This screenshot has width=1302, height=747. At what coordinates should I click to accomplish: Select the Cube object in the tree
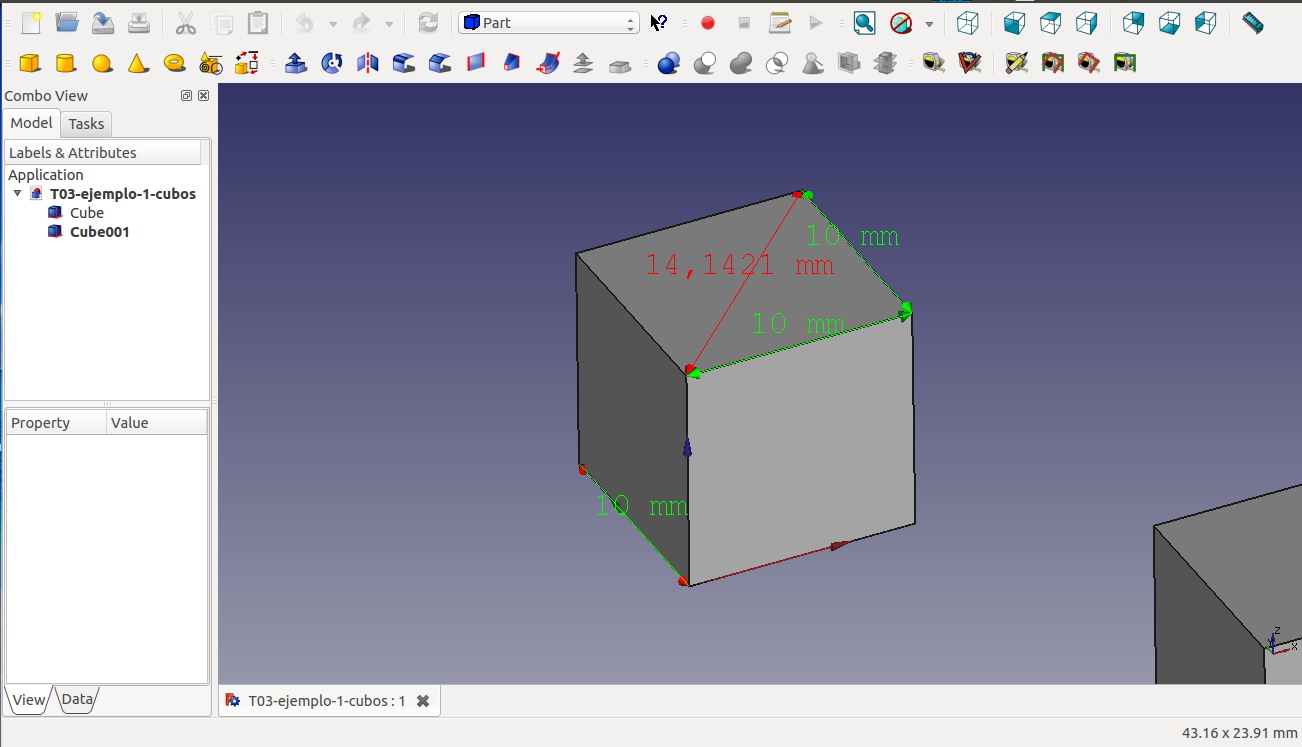pos(86,213)
